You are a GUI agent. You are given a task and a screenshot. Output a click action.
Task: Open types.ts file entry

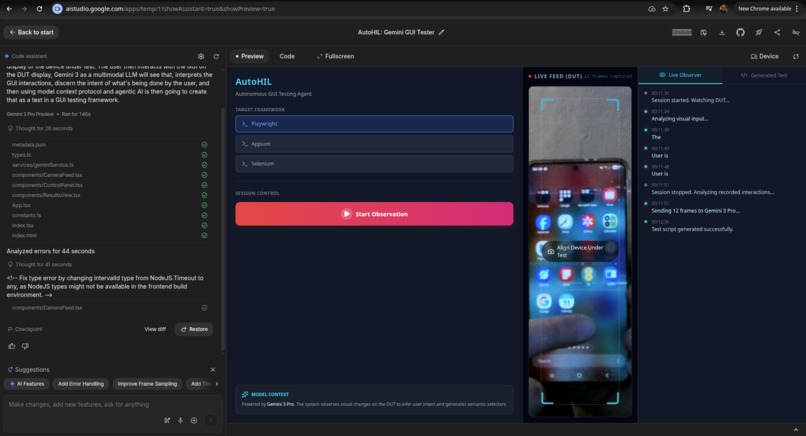22,155
